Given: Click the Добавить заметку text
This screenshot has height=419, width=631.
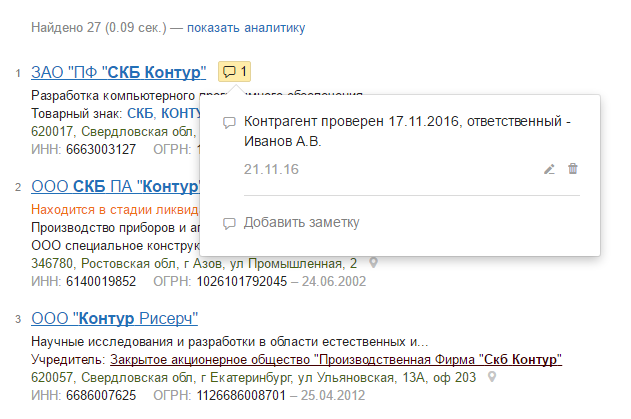Looking at the screenshot, I should tap(301, 222).
